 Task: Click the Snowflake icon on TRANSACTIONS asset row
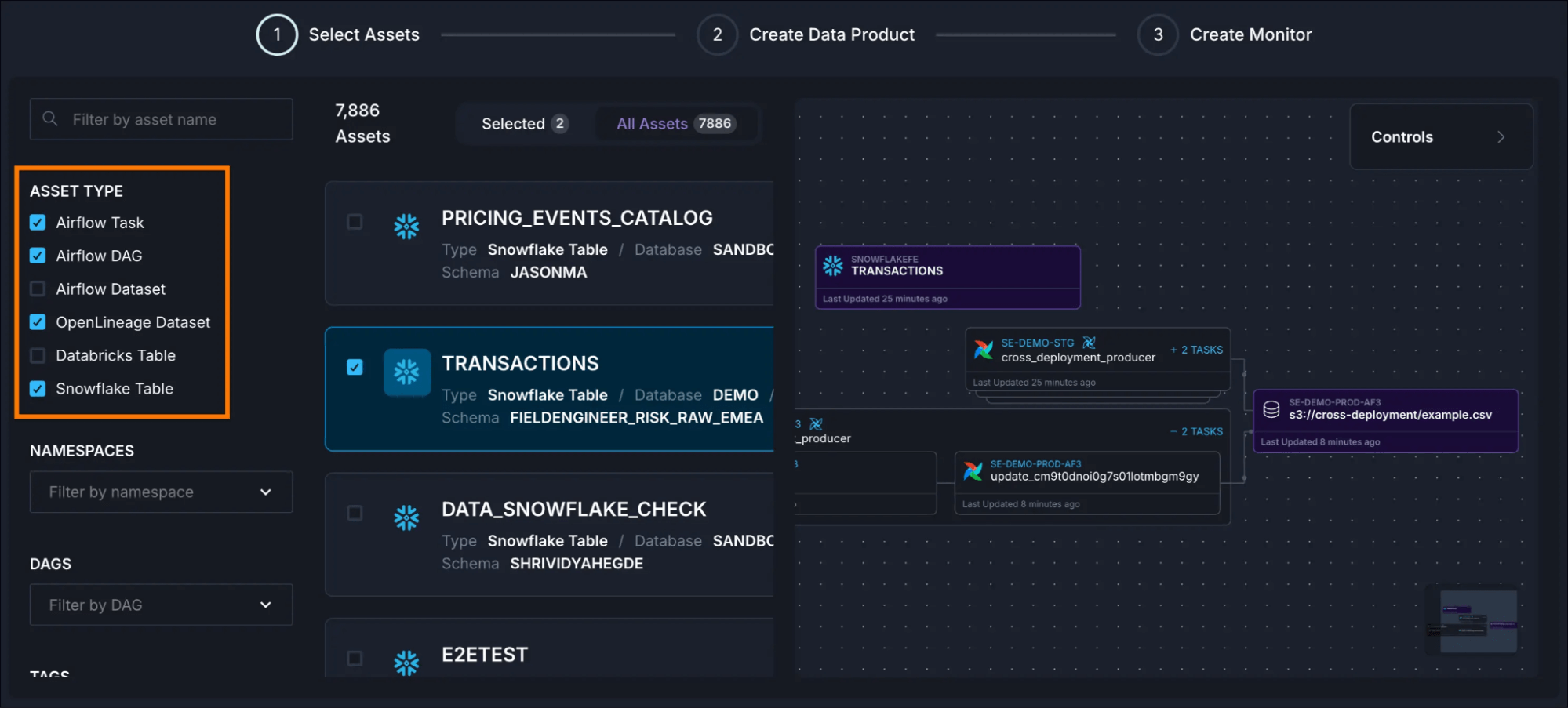click(406, 372)
